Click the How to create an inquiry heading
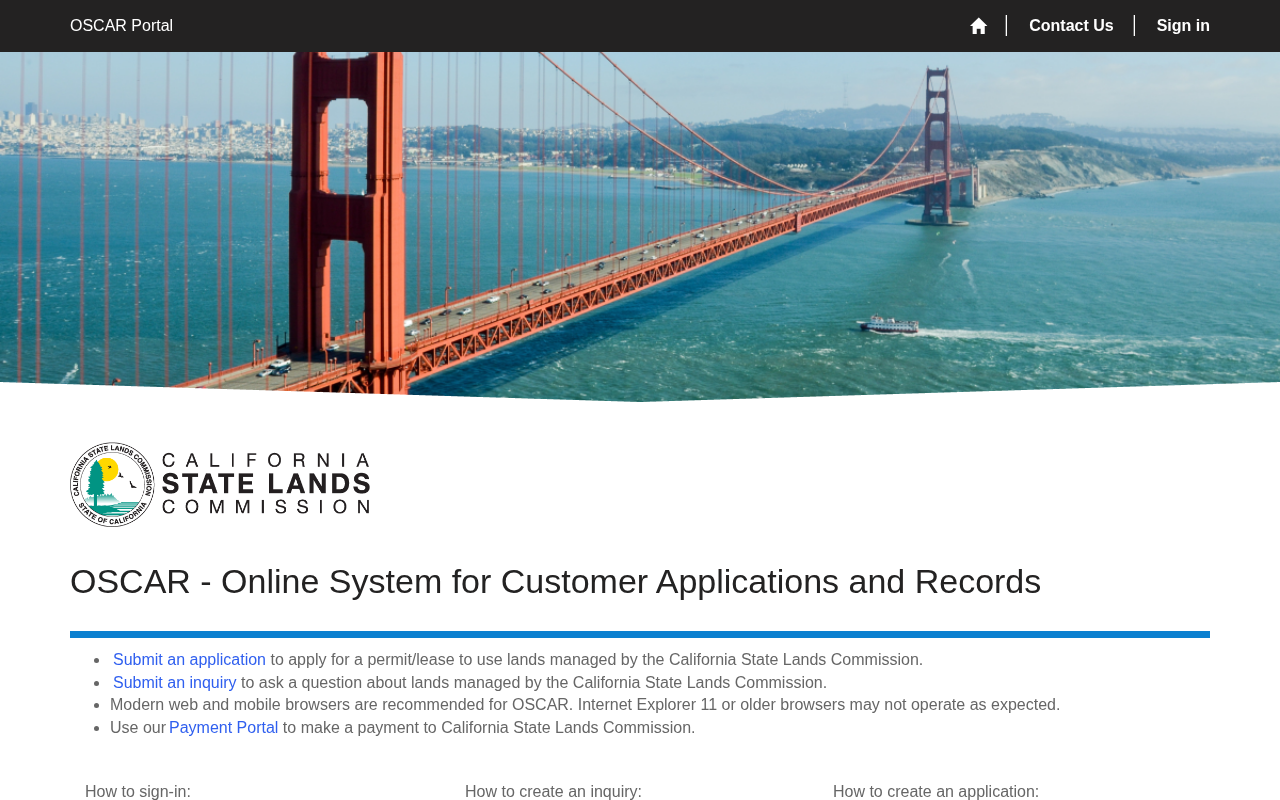The height and width of the screenshot is (800, 1280). pyautogui.click(x=553, y=791)
